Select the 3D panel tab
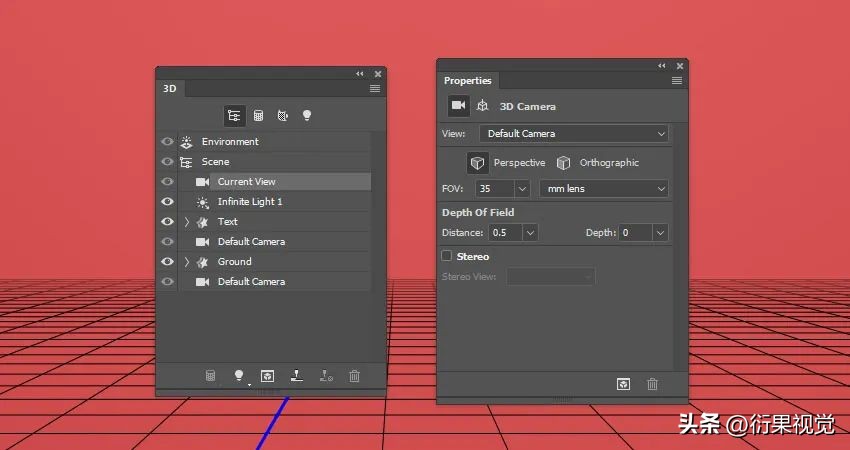The width and height of the screenshot is (850, 450). pyautogui.click(x=170, y=88)
